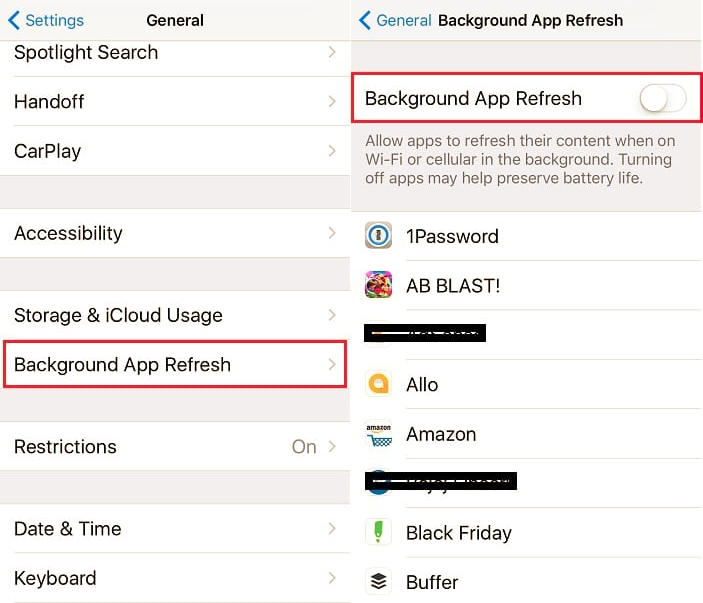The image size is (703, 603).
Task: Tap the AB BLAST! game icon
Action: 378,285
